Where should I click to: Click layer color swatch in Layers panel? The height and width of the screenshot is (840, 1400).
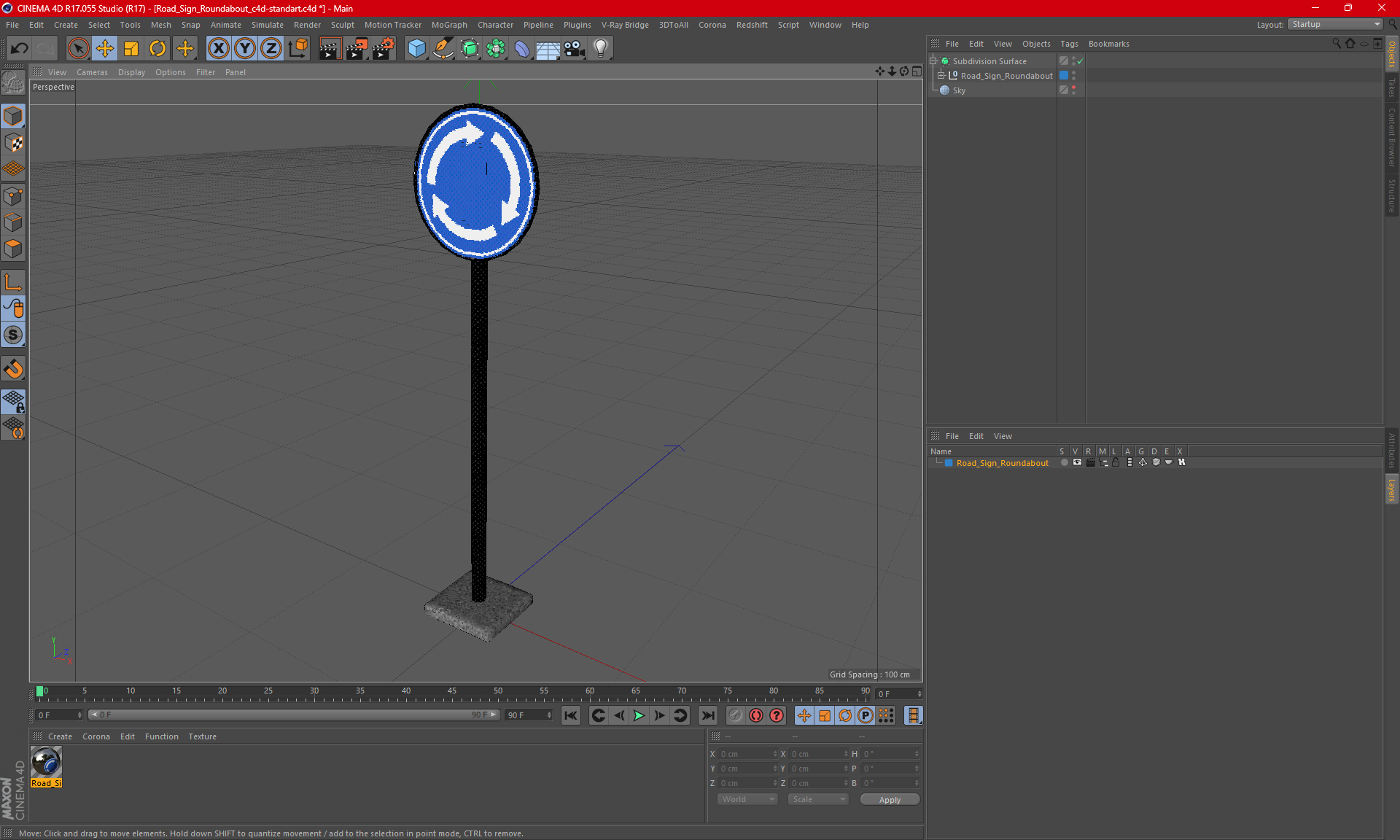(x=949, y=463)
